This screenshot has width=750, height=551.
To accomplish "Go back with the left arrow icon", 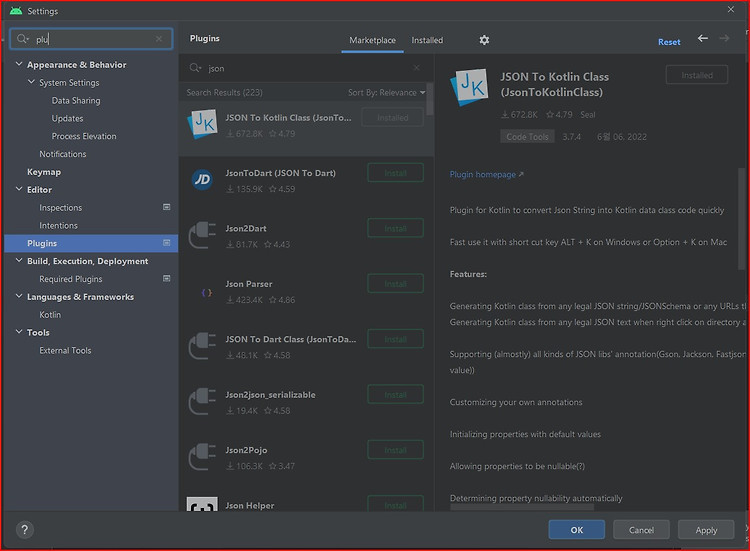I will [x=702, y=38].
